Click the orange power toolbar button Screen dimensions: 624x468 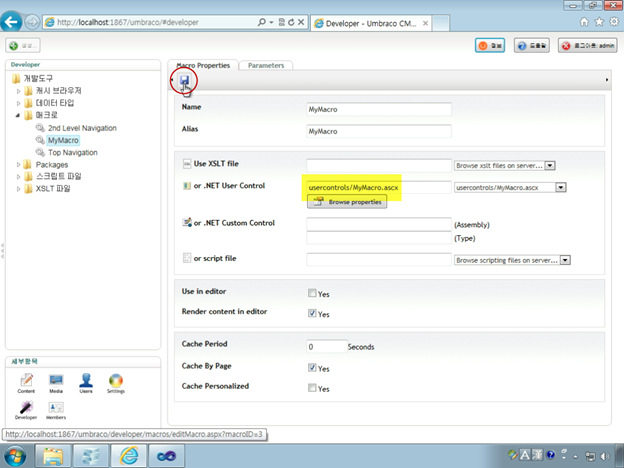click(490, 46)
